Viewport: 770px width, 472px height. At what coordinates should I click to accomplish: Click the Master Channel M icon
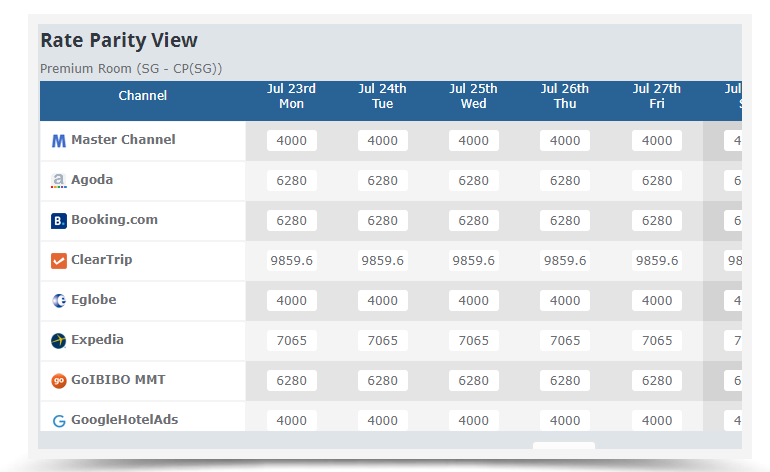point(58,141)
